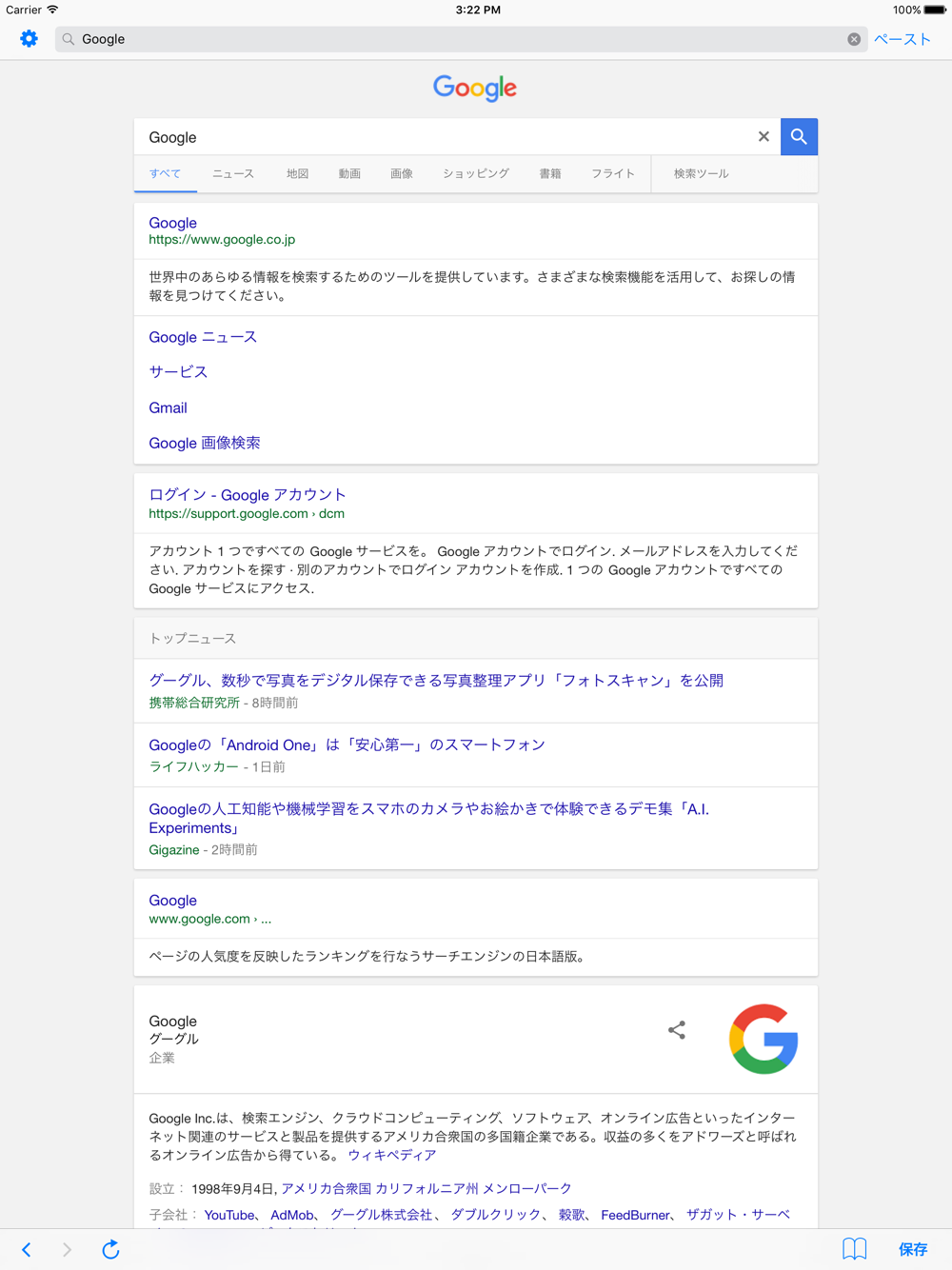Reload the page with refresh icon
Image resolution: width=952 pixels, height=1270 pixels.
(x=110, y=1249)
